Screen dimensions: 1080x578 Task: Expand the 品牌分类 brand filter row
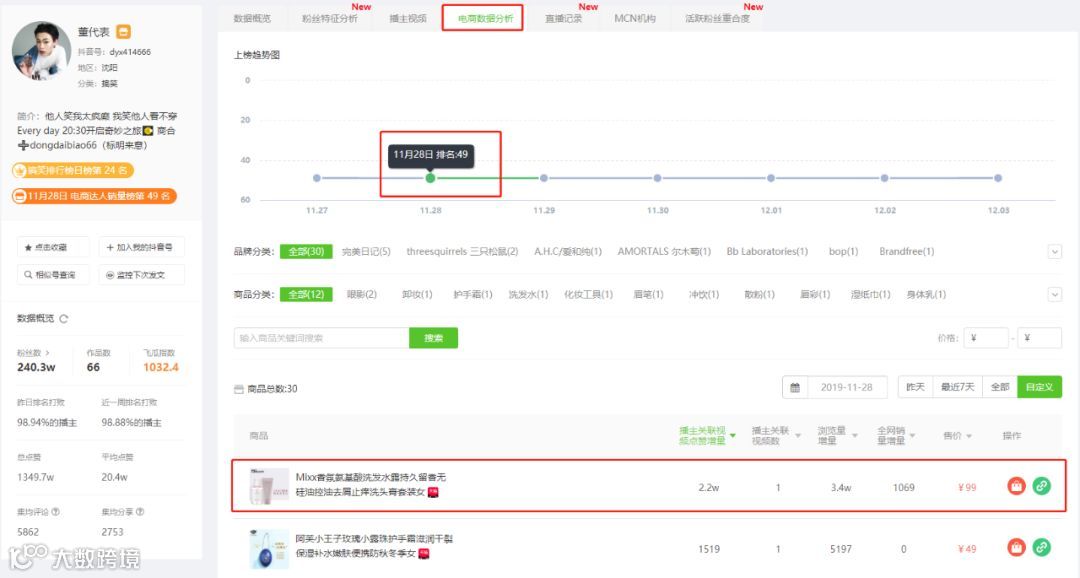[x=1055, y=251]
